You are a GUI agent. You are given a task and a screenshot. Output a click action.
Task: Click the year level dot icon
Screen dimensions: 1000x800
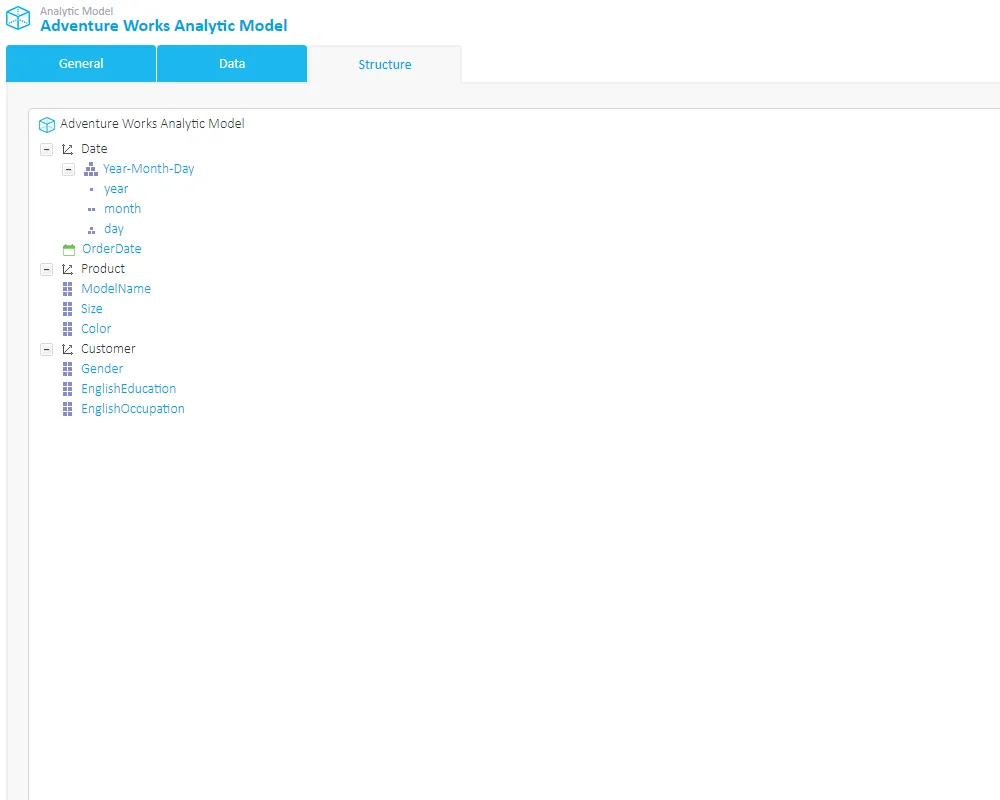point(91,189)
